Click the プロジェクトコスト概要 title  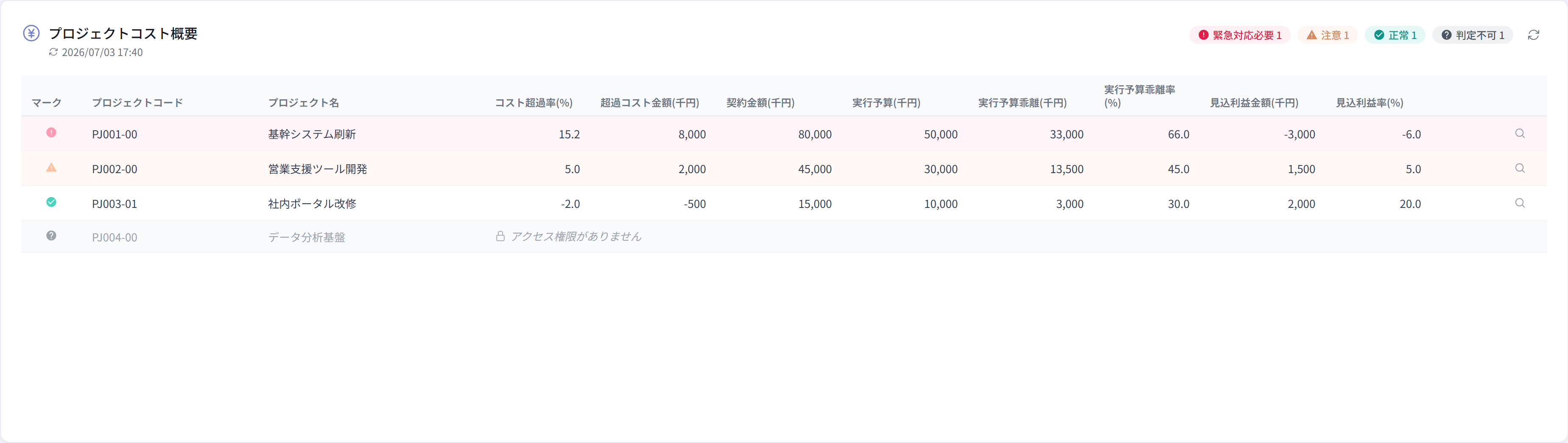click(x=123, y=34)
